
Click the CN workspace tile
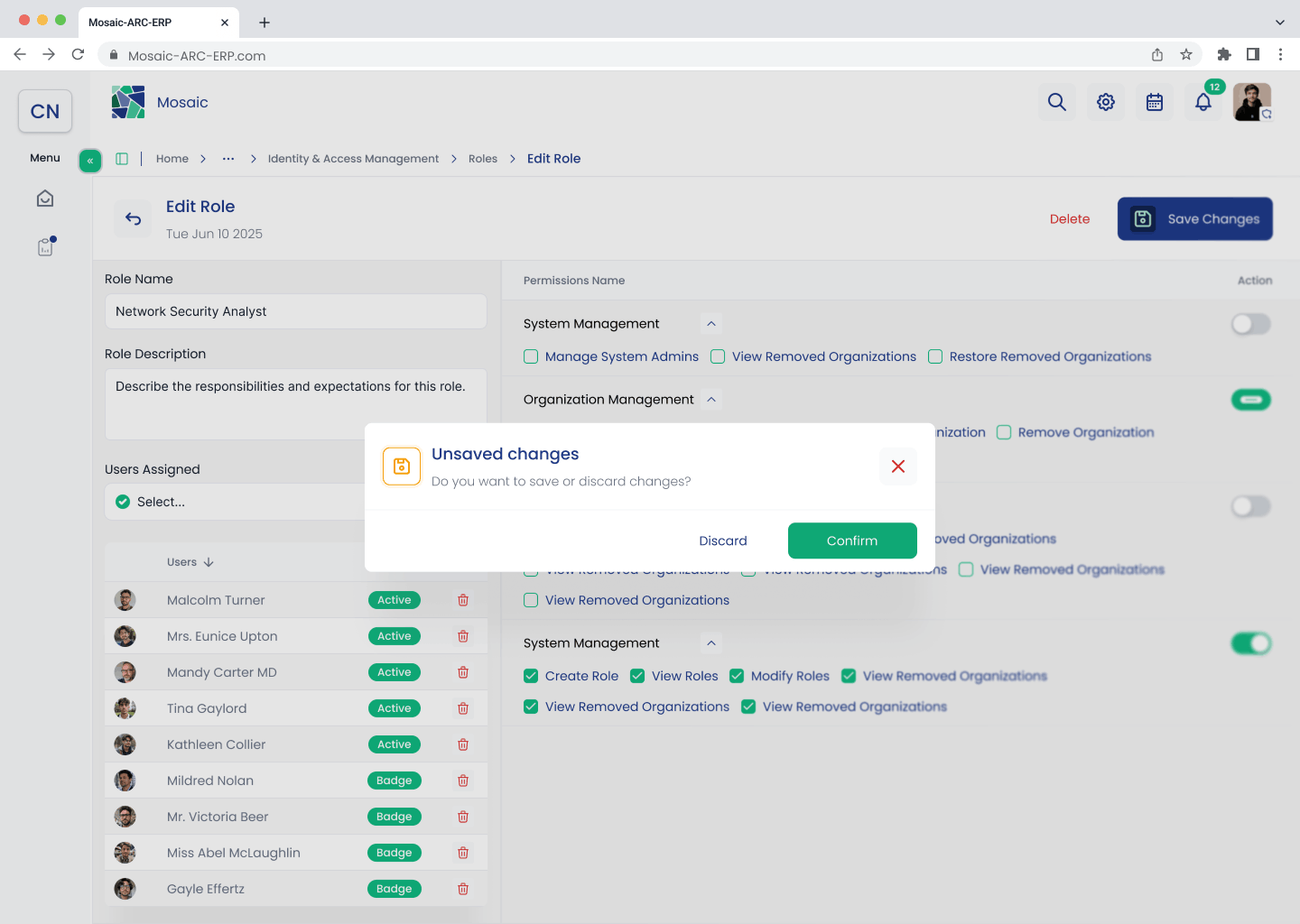(45, 111)
